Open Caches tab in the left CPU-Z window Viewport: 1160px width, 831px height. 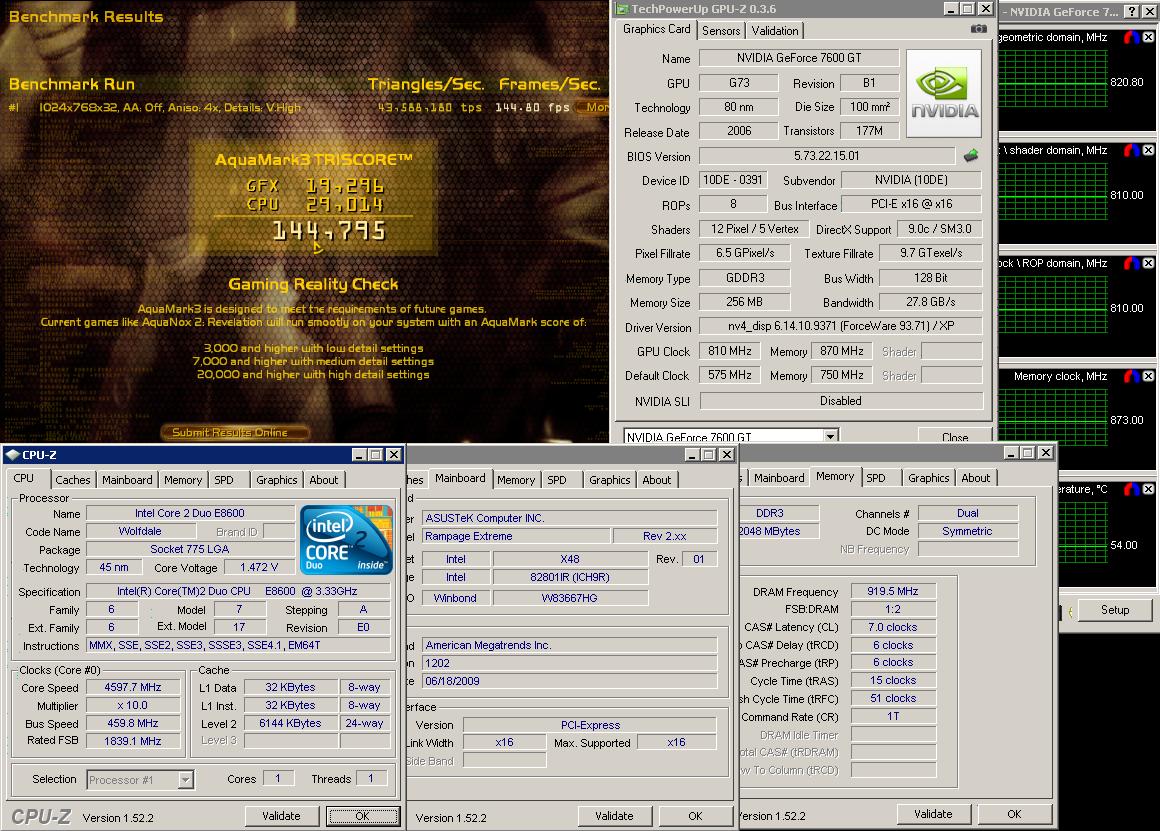coord(72,480)
